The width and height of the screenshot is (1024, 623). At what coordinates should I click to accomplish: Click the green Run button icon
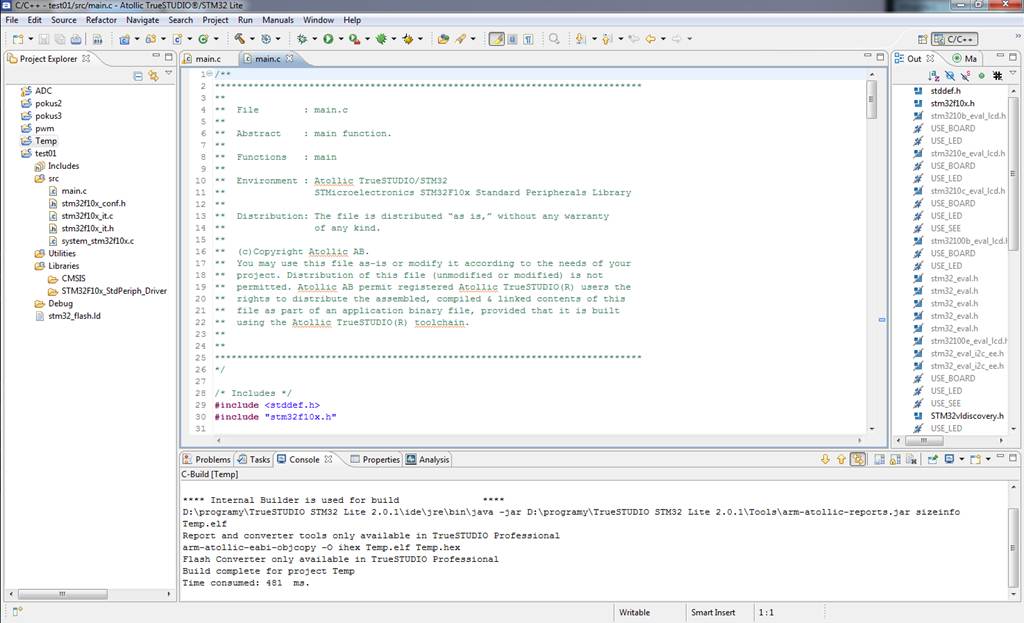click(x=328, y=39)
